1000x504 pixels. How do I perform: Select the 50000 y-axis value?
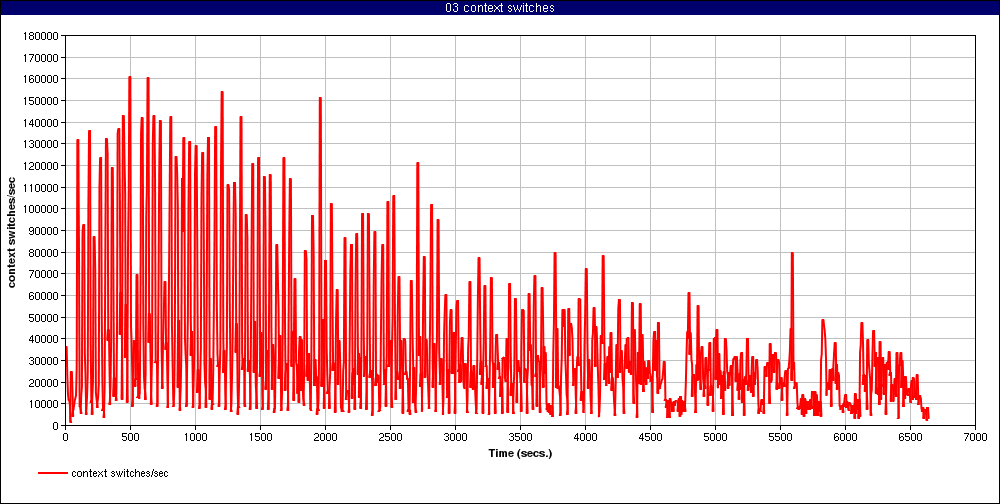(x=43, y=317)
